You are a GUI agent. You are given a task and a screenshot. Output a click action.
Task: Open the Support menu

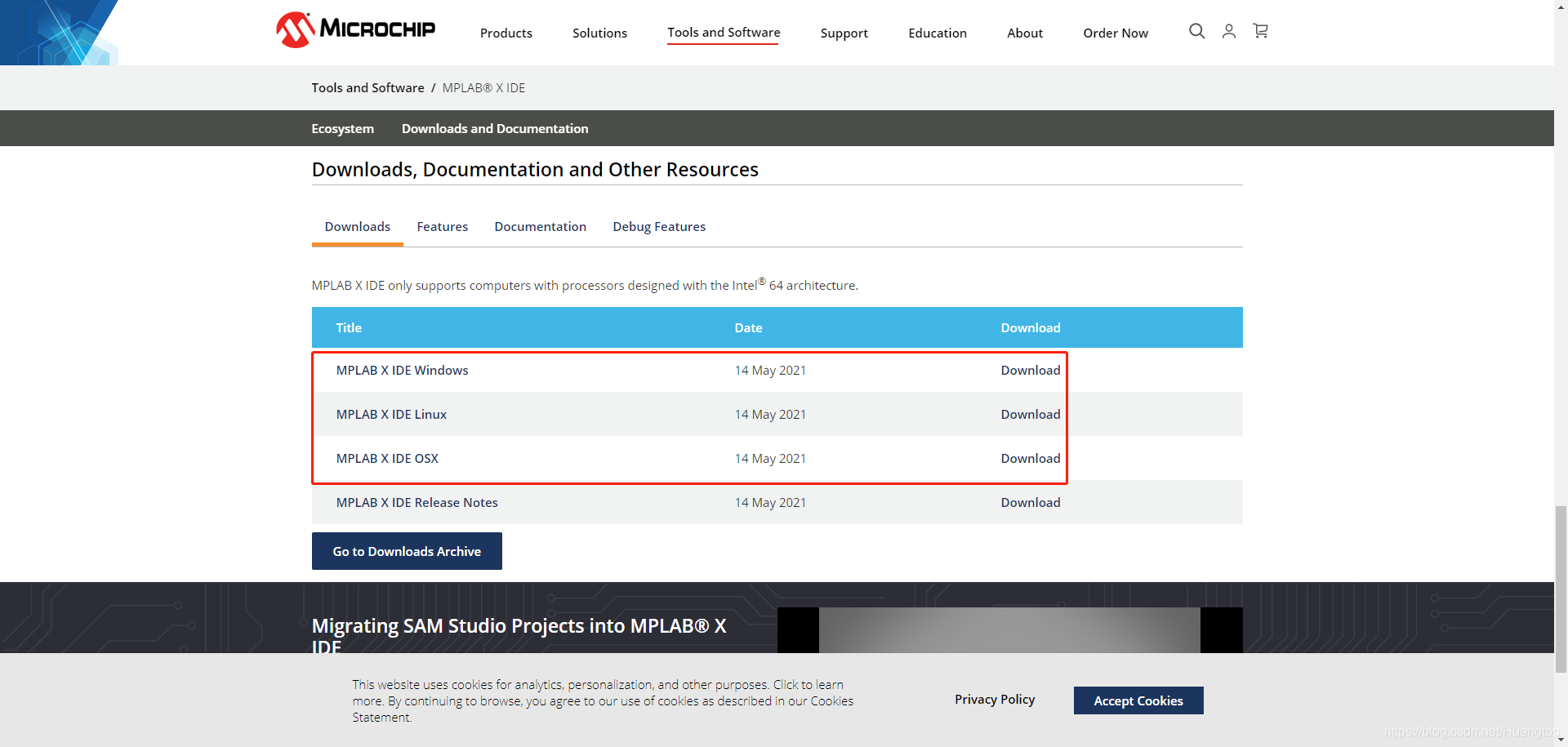pyautogui.click(x=844, y=33)
